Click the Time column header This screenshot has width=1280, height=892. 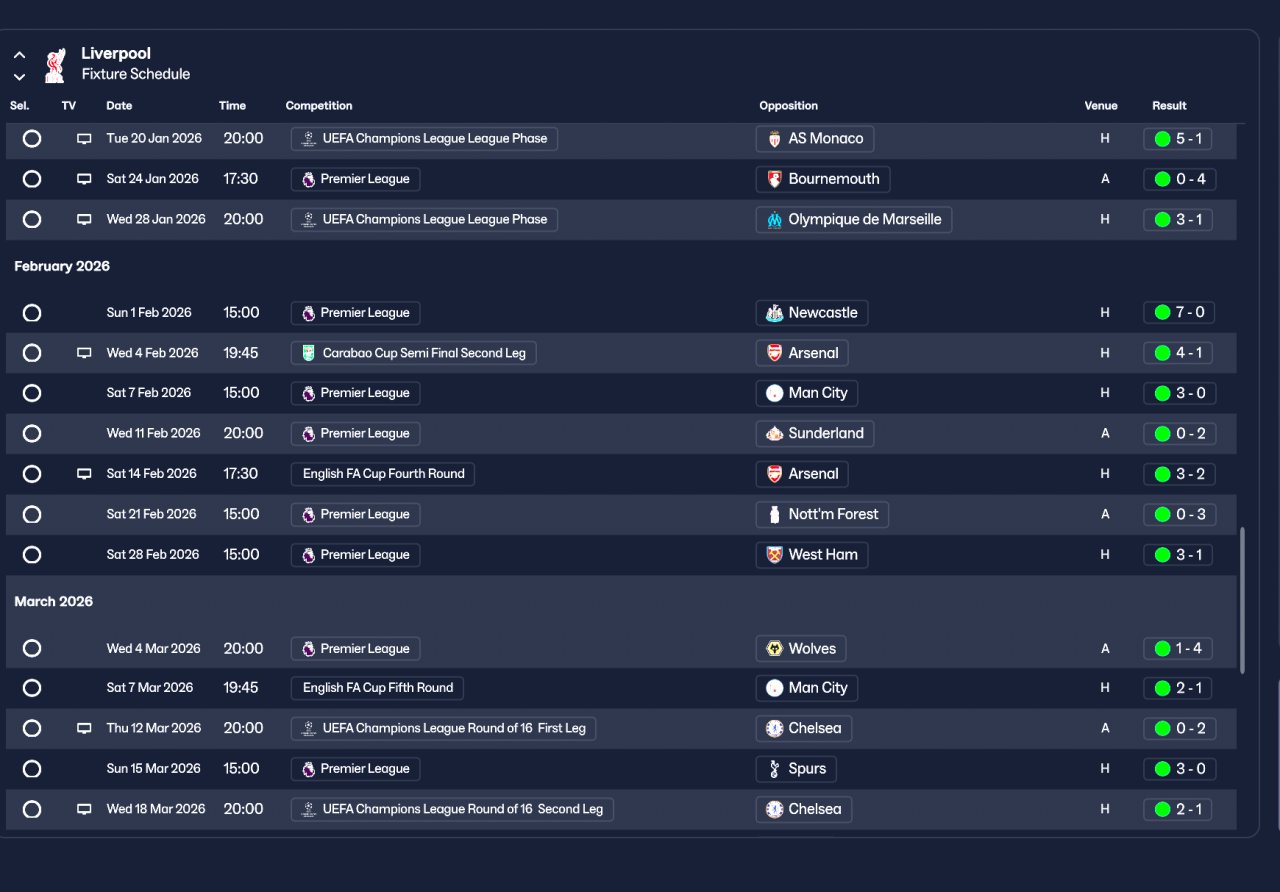point(232,106)
